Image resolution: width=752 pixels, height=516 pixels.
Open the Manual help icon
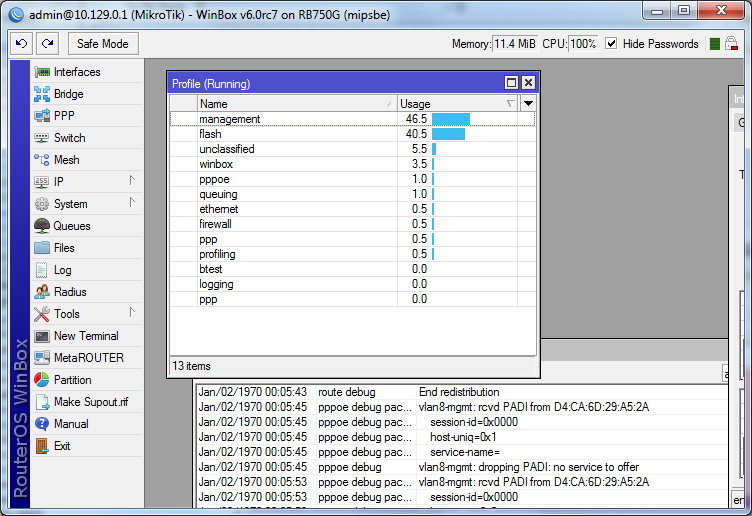pos(42,424)
